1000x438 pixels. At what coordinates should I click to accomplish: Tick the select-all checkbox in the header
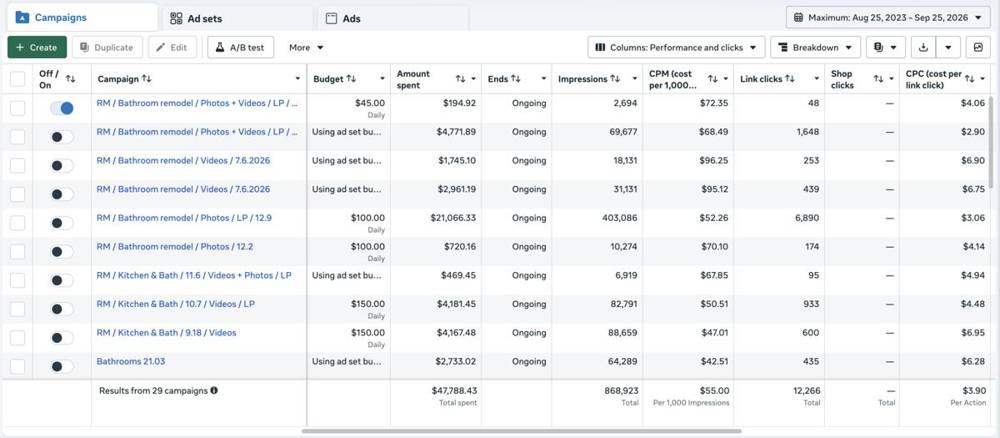click(x=17, y=79)
